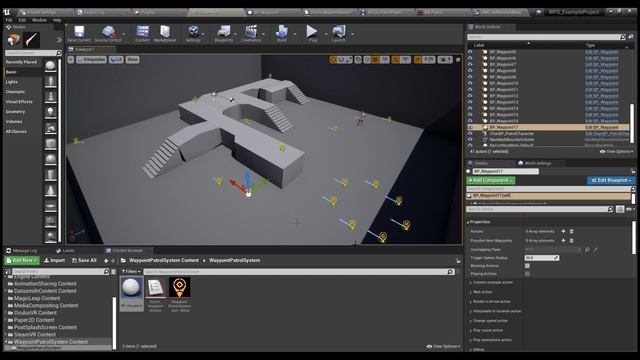The width and height of the screenshot is (640, 360).
Task: Open the viewport Perspective dropdown
Action: 91,60
